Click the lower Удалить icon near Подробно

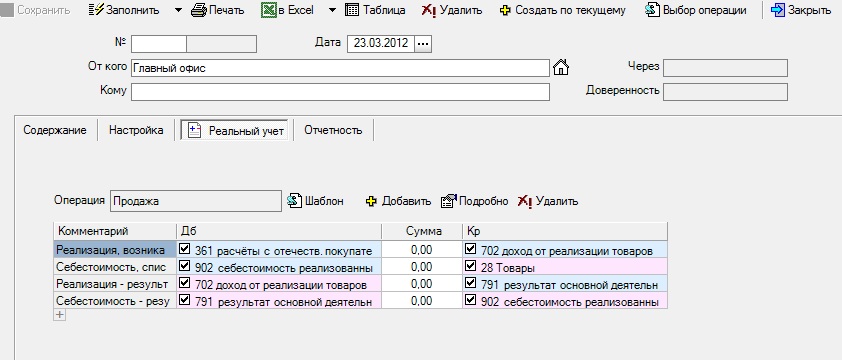525,201
